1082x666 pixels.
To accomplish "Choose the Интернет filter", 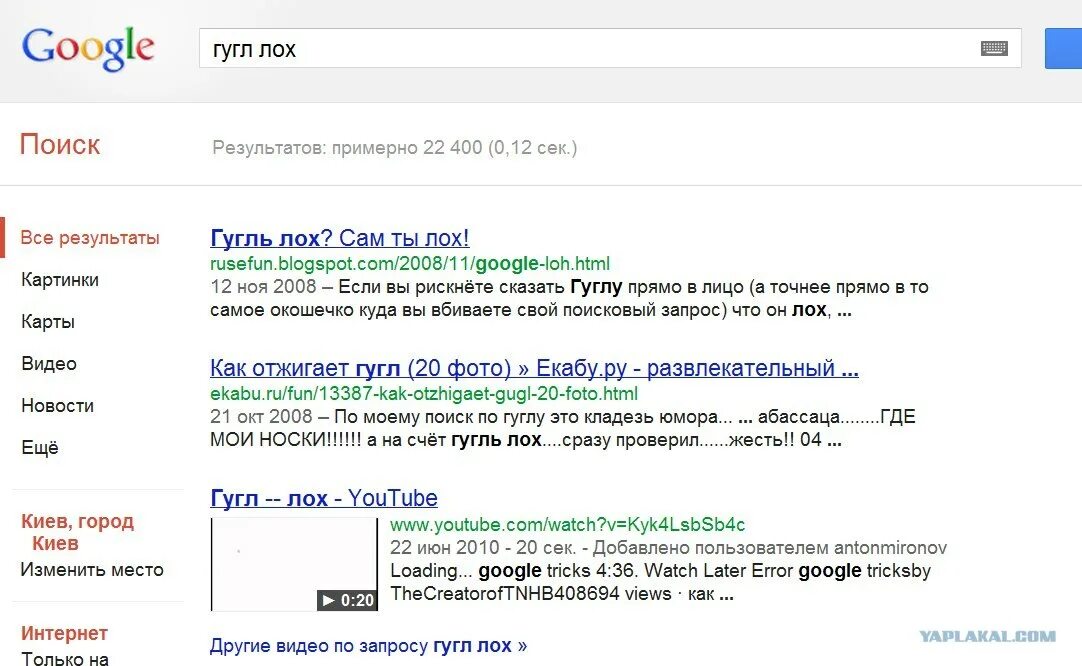I will click(63, 632).
